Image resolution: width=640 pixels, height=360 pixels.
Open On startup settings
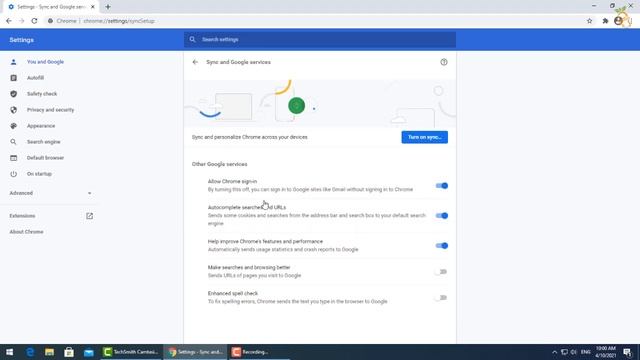tap(39, 174)
